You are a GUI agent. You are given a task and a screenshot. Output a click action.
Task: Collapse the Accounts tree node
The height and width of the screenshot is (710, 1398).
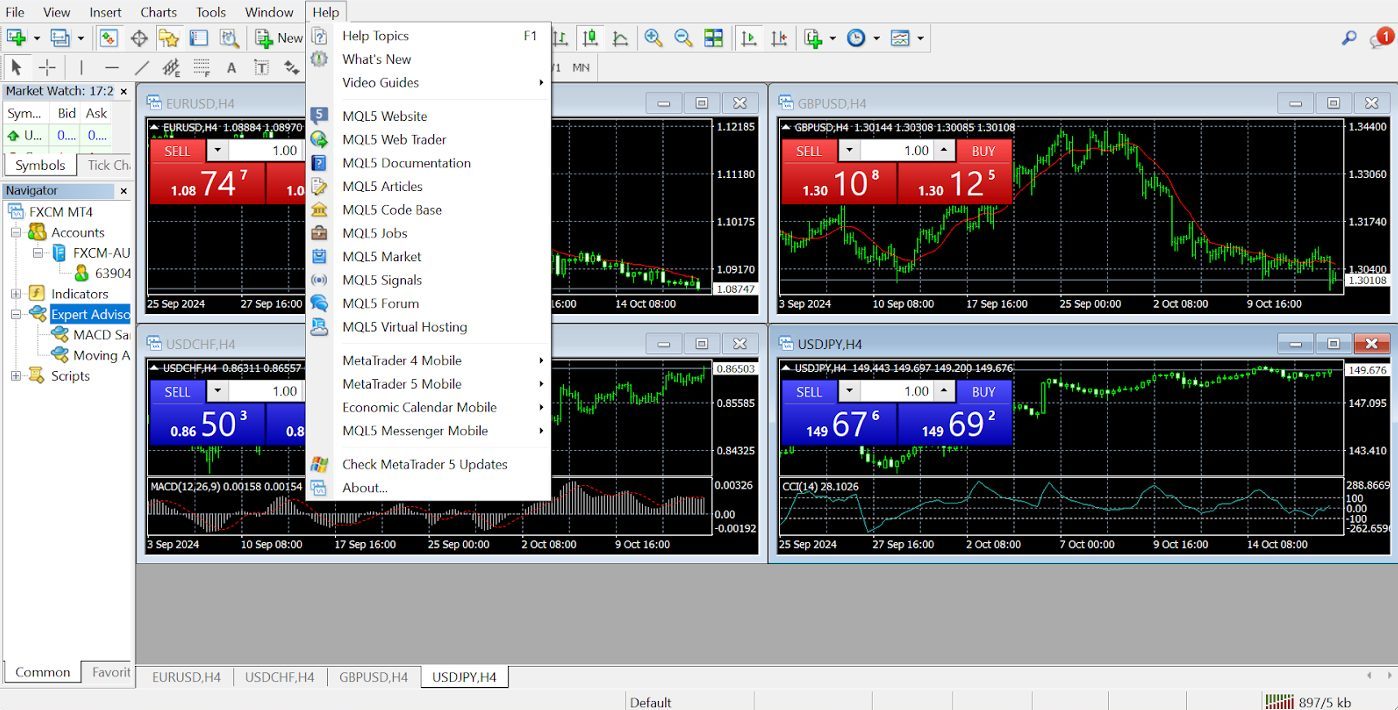(16, 232)
